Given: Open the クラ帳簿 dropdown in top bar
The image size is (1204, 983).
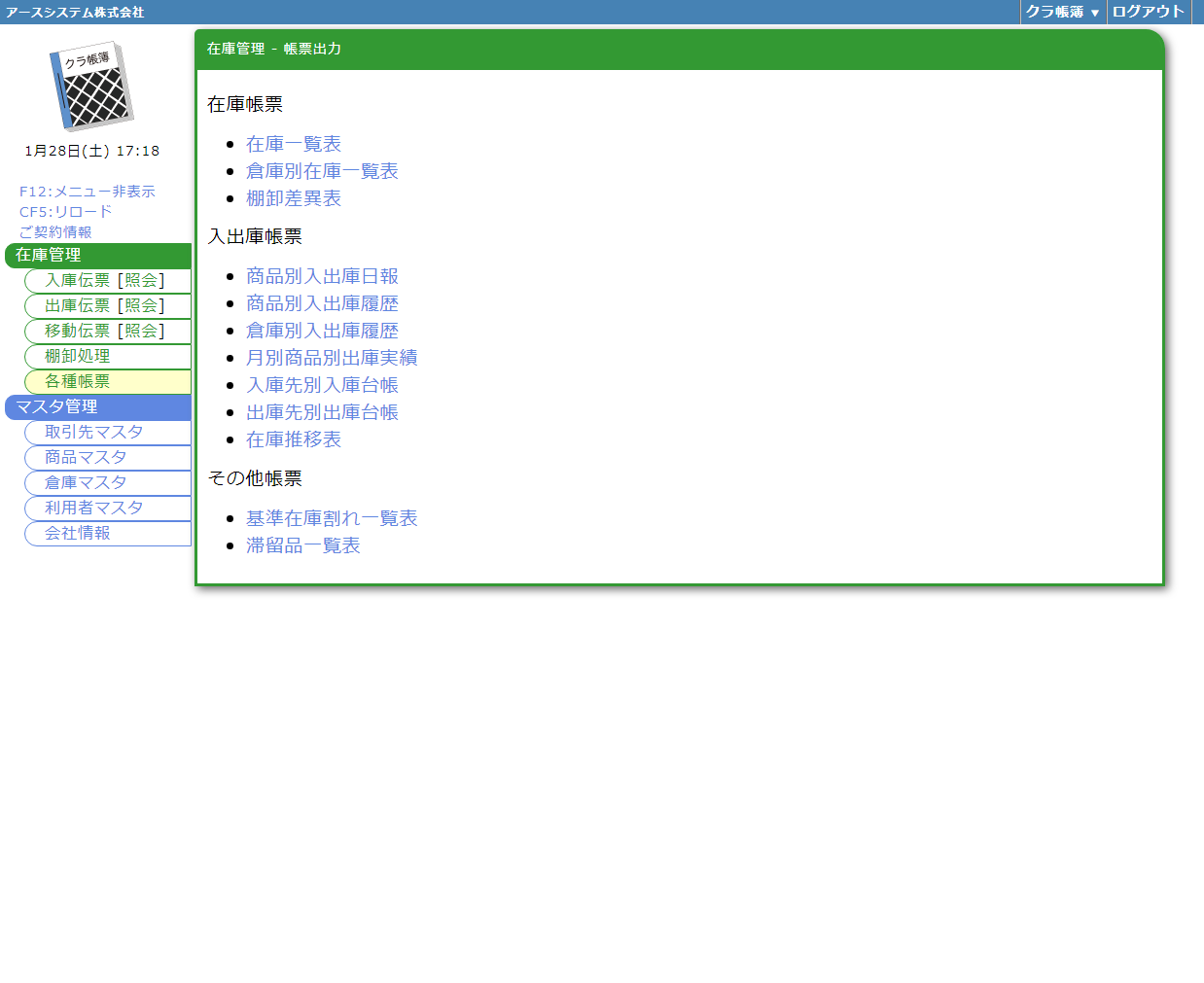Looking at the screenshot, I should click(x=1063, y=12).
